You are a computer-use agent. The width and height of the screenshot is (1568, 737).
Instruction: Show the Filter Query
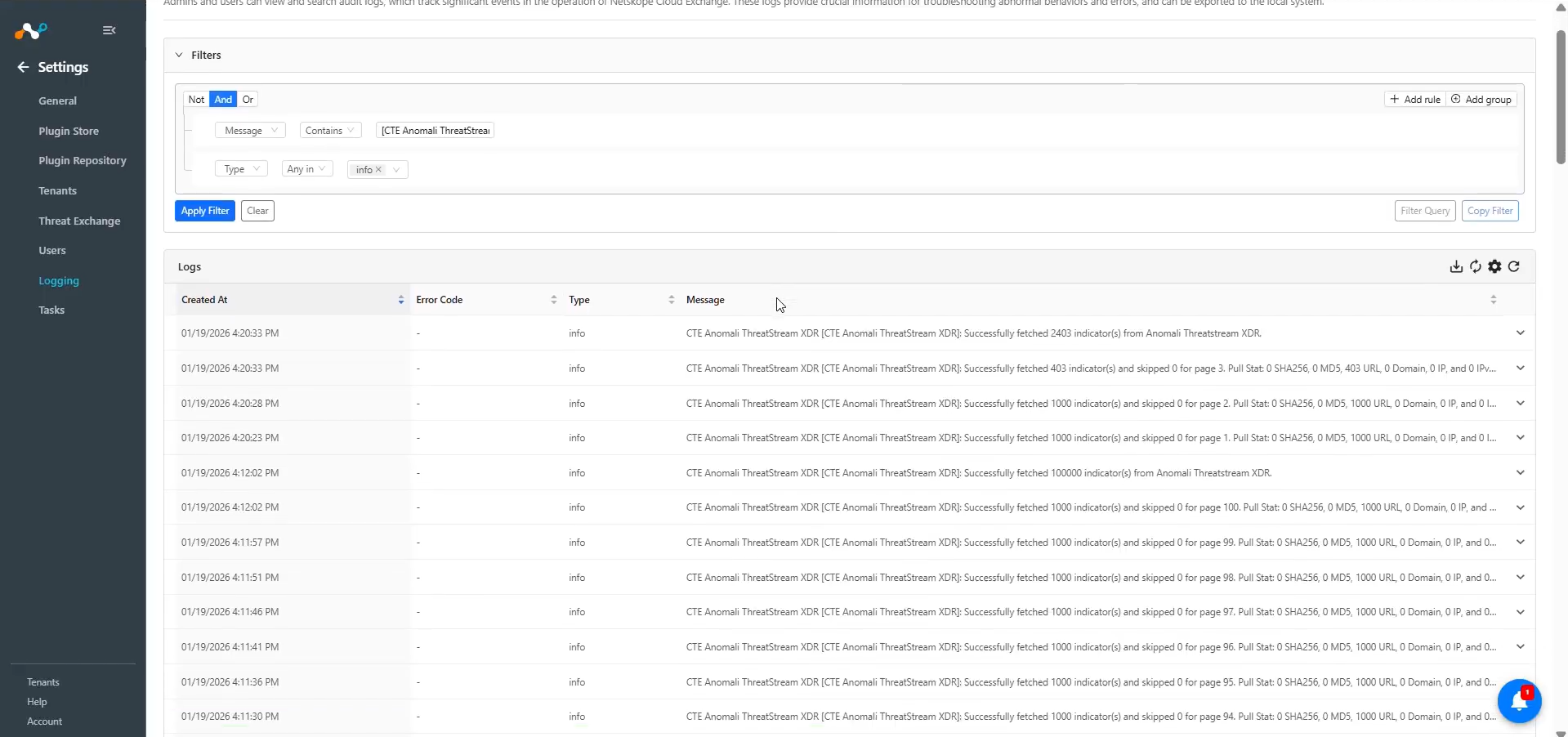[1425, 211]
